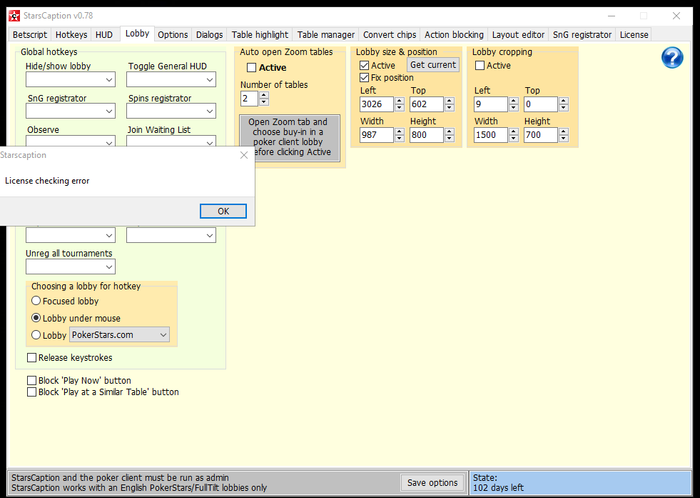
Task: Click the lobby position Top field 602
Action: [426, 104]
